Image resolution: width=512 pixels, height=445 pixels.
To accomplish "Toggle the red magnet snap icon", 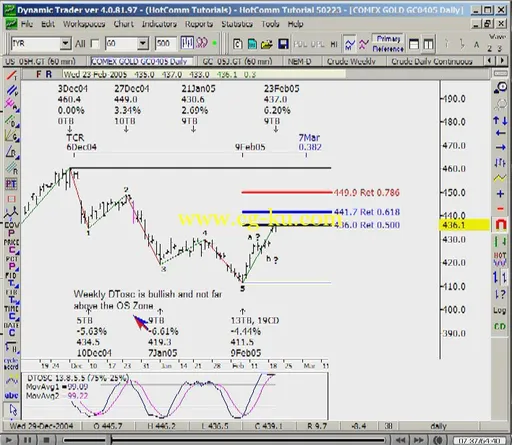I will pos(500,224).
